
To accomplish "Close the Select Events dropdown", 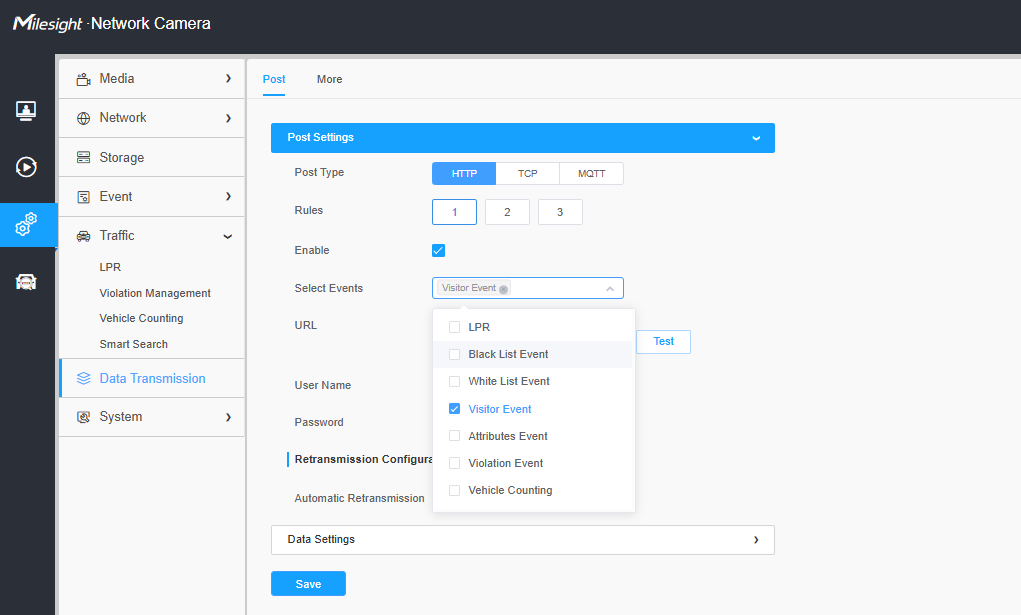I will [x=609, y=289].
